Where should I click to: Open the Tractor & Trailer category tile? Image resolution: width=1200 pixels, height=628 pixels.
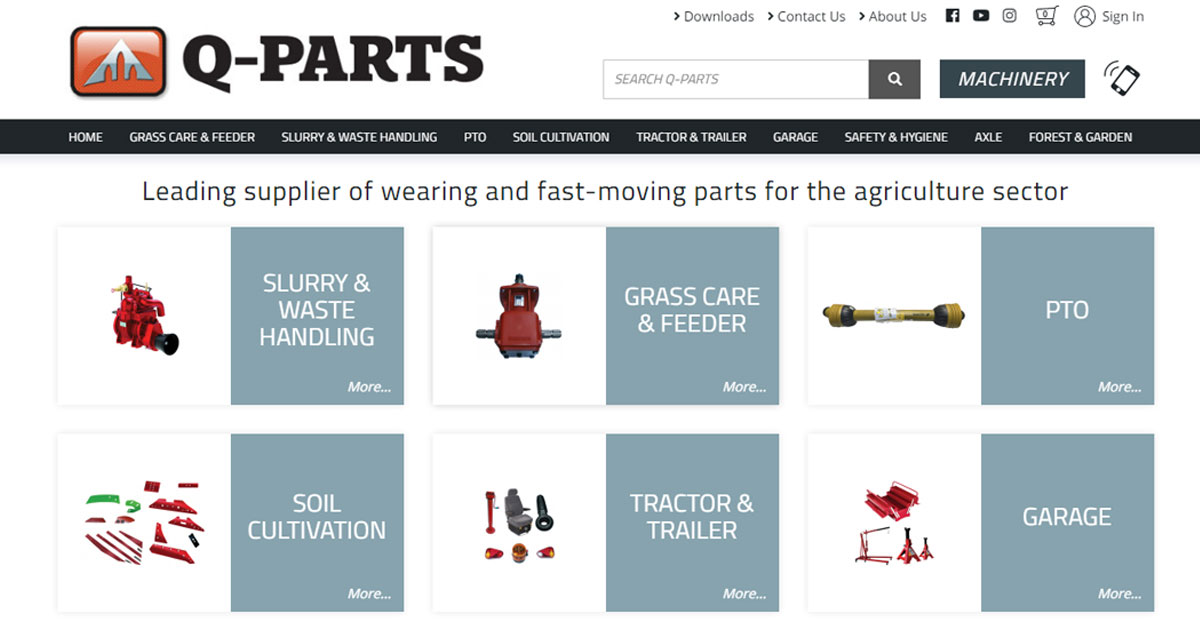pyautogui.click(x=606, y=523)
